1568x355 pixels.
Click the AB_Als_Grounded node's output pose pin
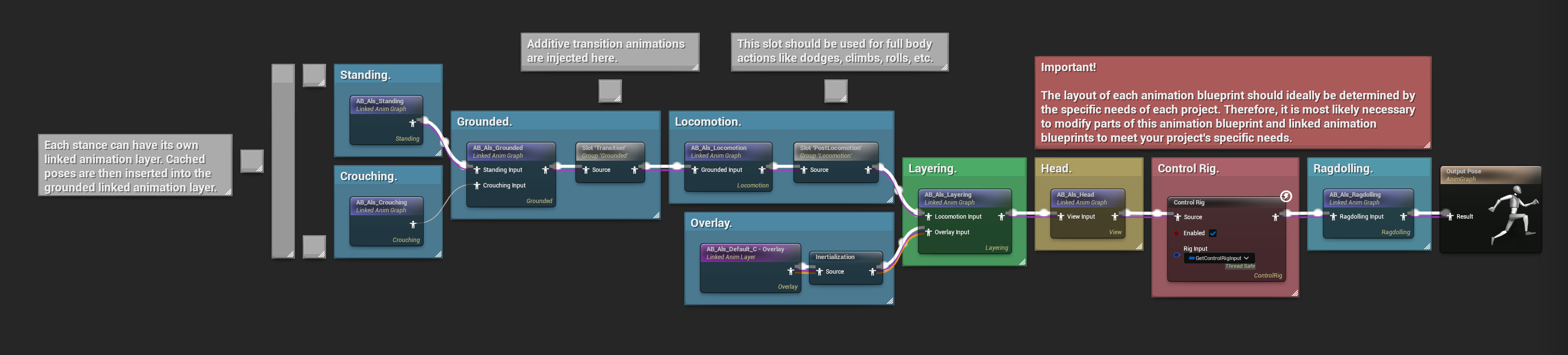pyautogui.click(x=546, y=170)
